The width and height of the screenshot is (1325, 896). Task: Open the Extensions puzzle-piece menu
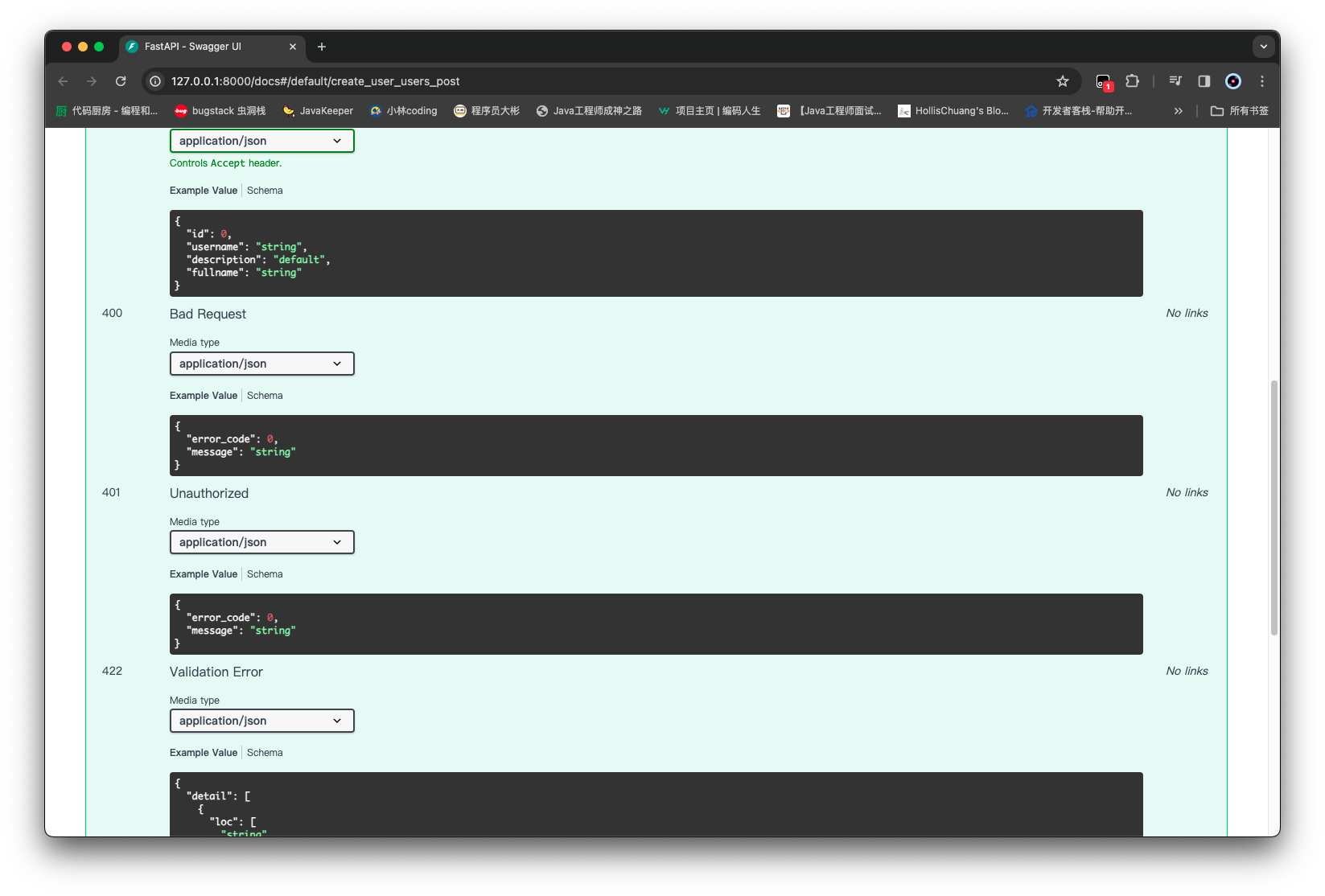pos(1133,81)
